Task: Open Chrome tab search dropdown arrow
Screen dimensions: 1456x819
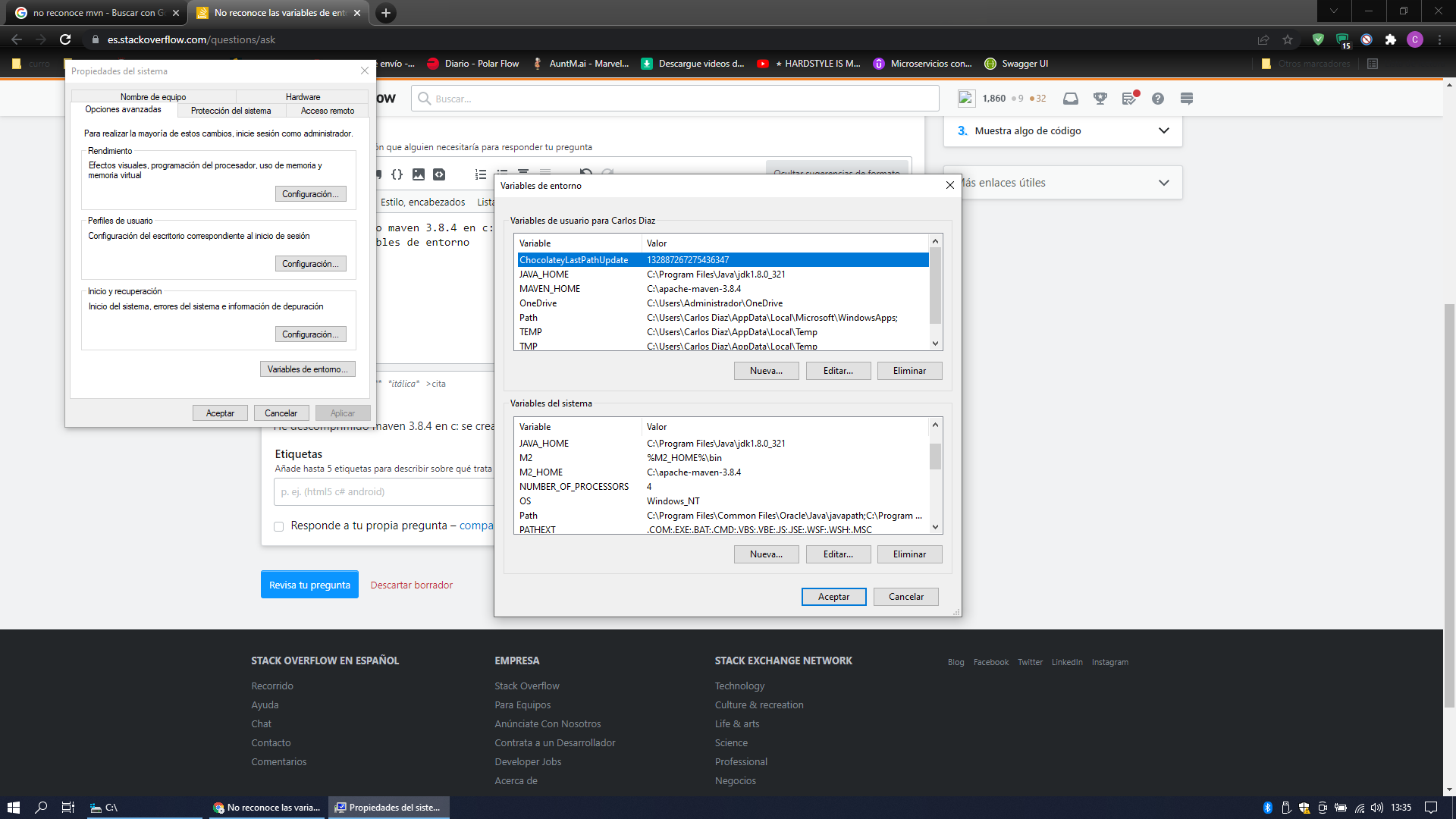Action: 1334,11
